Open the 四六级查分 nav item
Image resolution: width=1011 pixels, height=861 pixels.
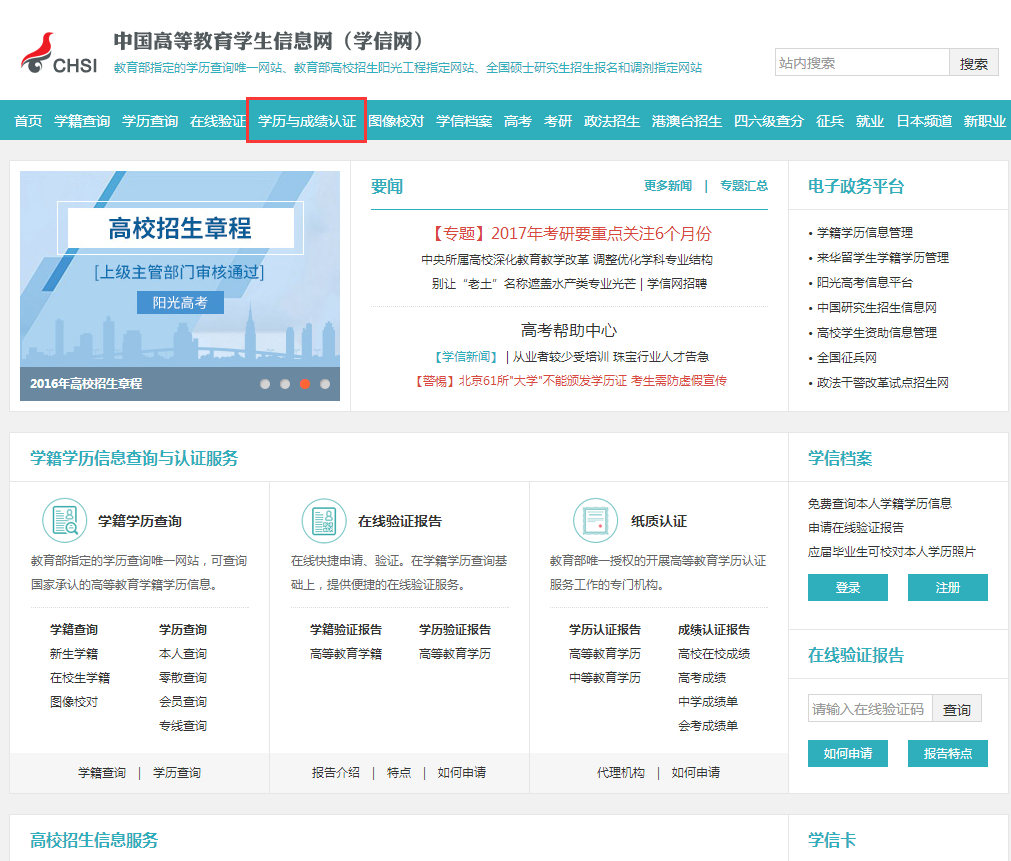click(769, 121)
